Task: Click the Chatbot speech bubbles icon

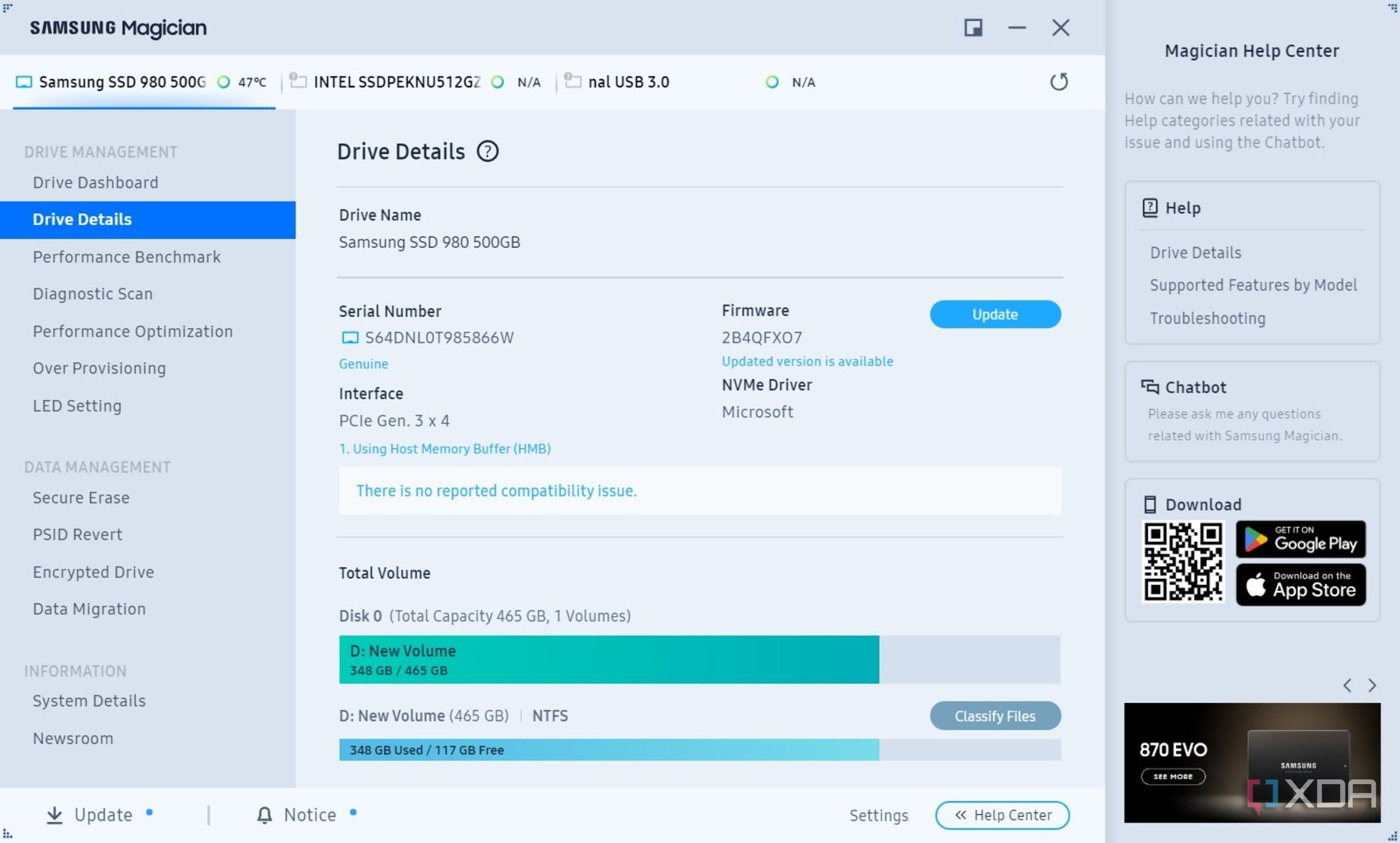Action: click(1150, 387)
